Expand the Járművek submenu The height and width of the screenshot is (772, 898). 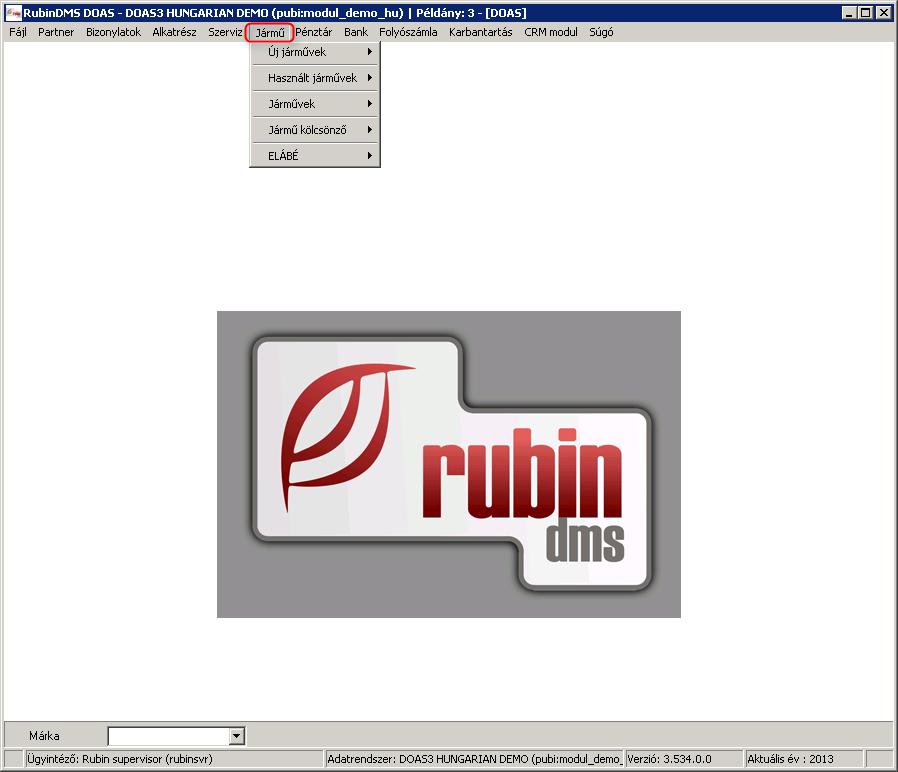[315, 104]
